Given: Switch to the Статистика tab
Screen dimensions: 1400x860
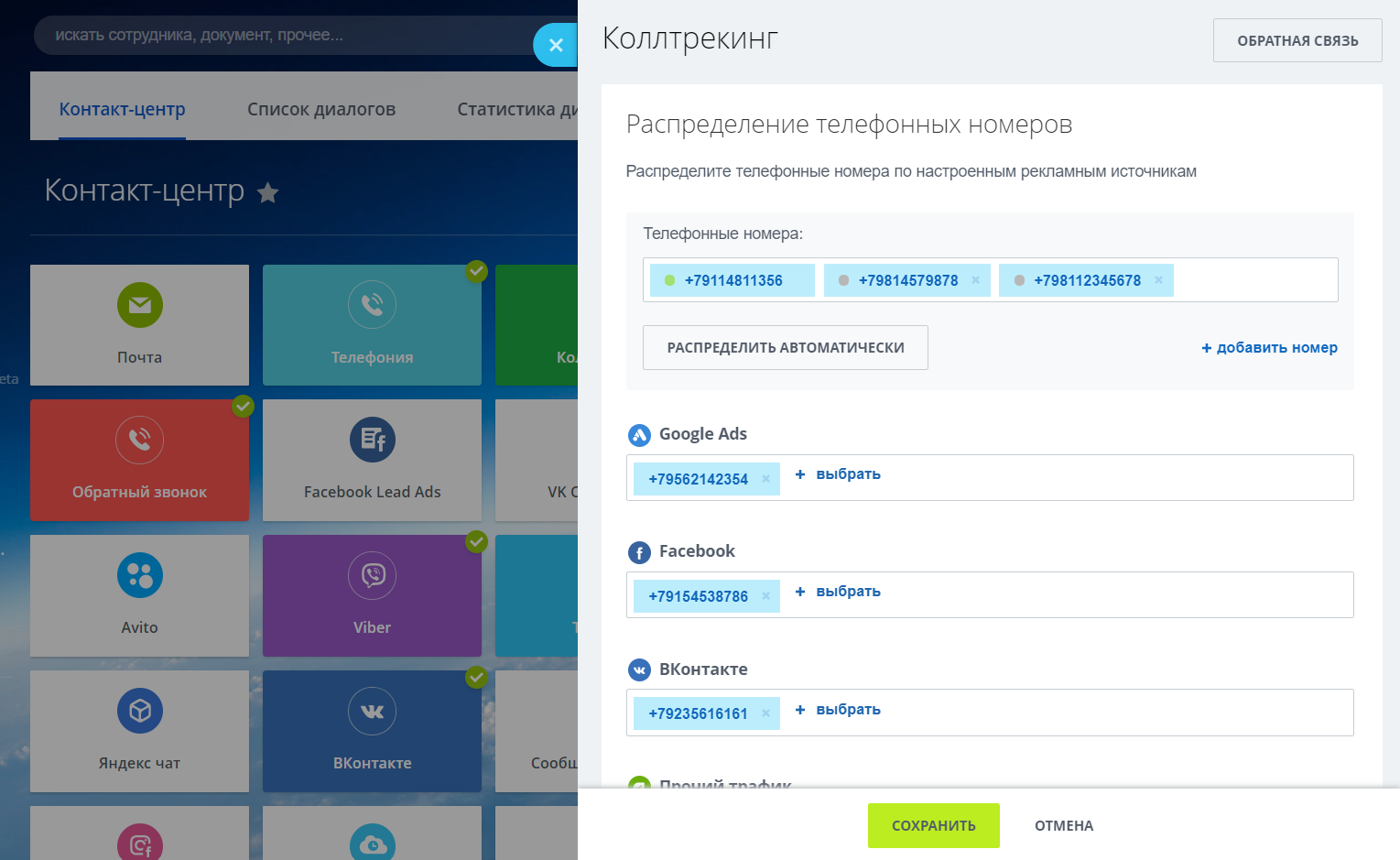Looking at the screenshot, I should click(x=517, y=109).
